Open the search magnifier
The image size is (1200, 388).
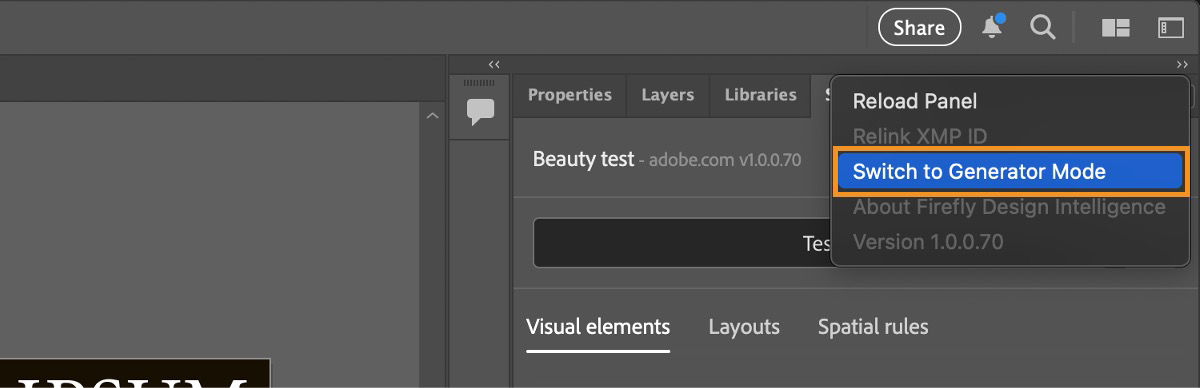point(1043,28)
